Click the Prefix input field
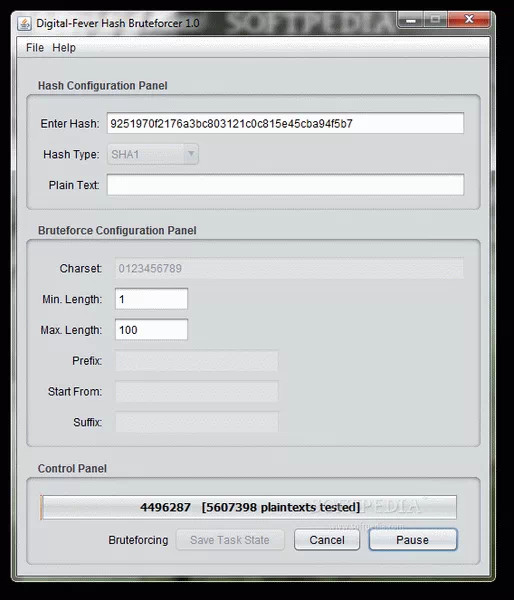 pyautogui.click(x=197, y=360)
